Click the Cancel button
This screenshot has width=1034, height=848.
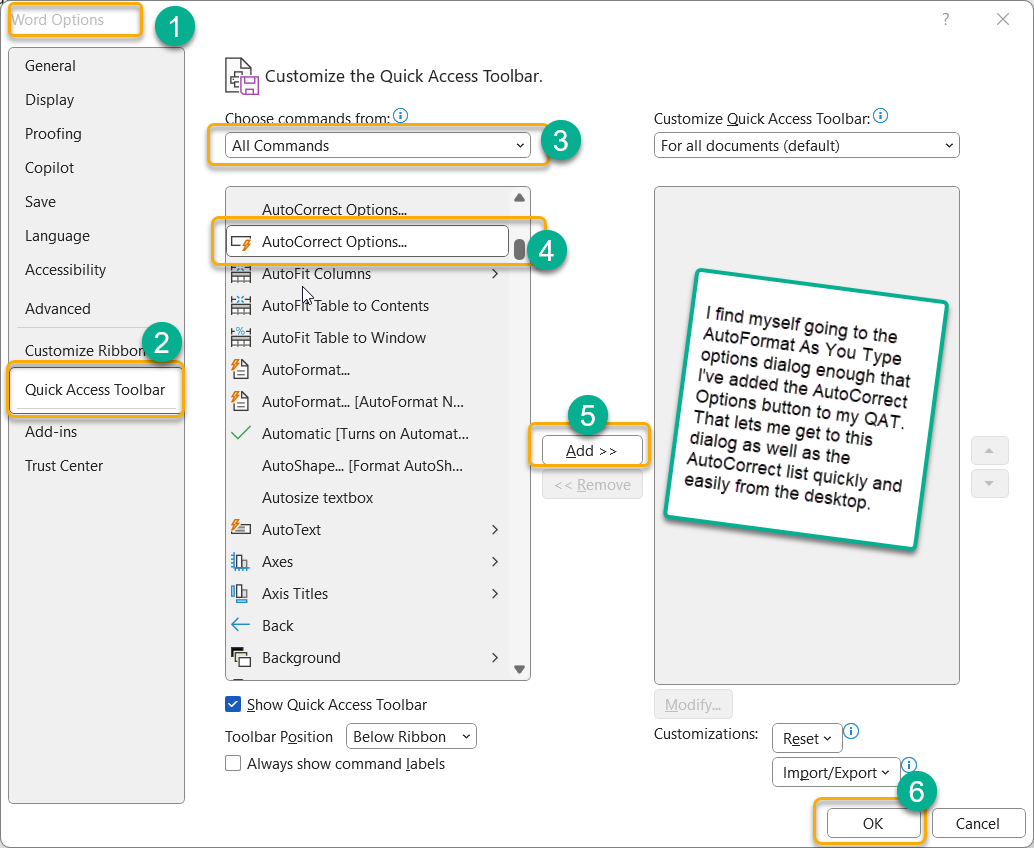click(x=978, y=823)
